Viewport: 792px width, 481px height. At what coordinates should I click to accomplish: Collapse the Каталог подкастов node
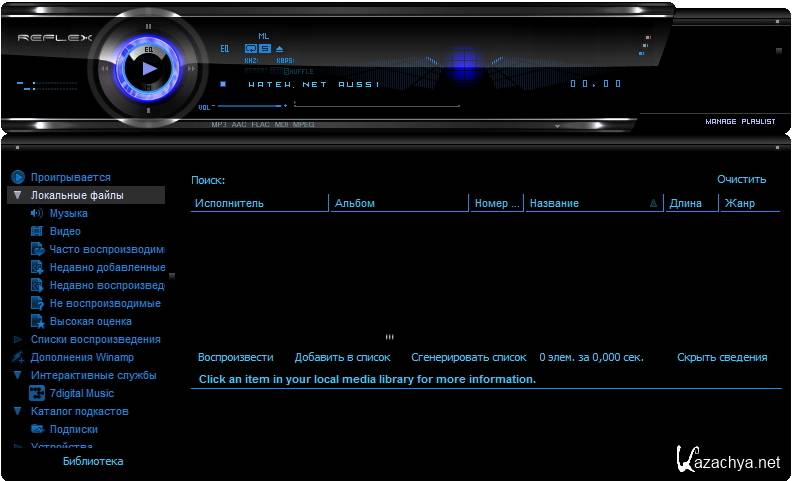click(x=18, y=411)
